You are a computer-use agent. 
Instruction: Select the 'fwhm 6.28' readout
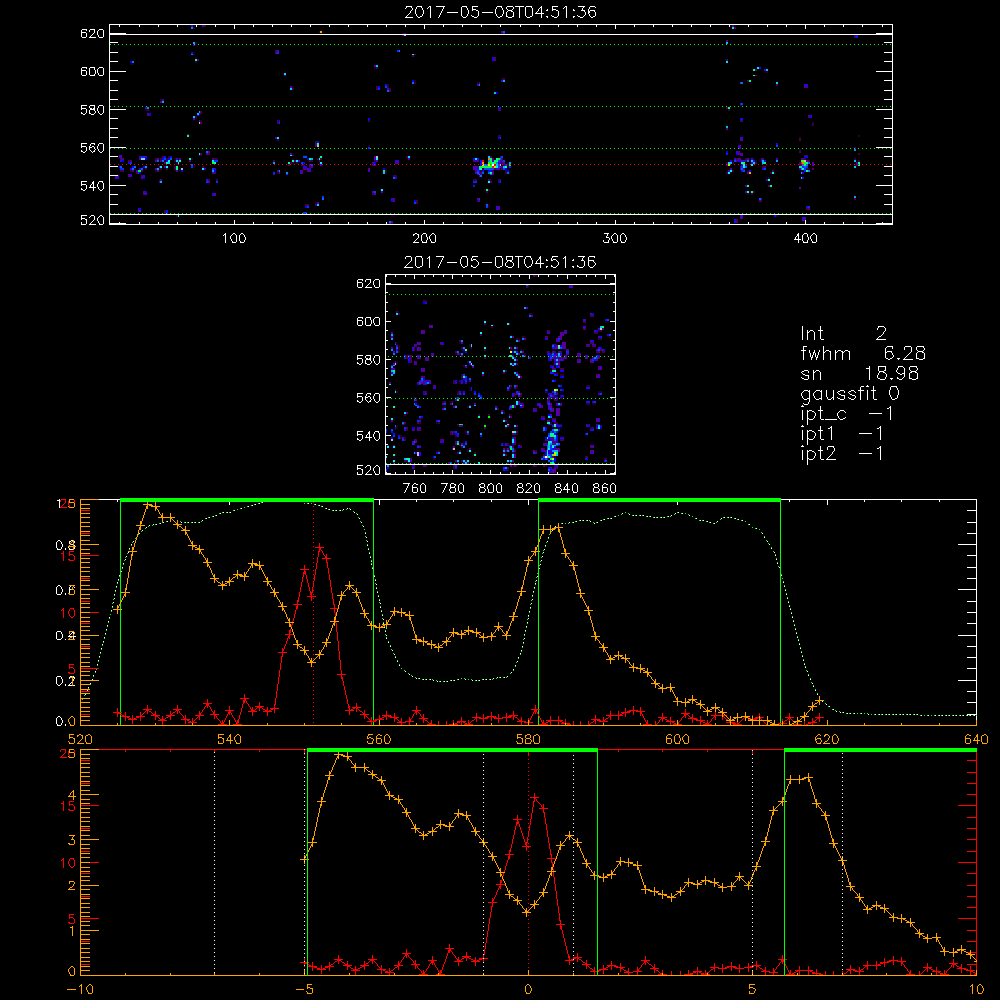863,353
